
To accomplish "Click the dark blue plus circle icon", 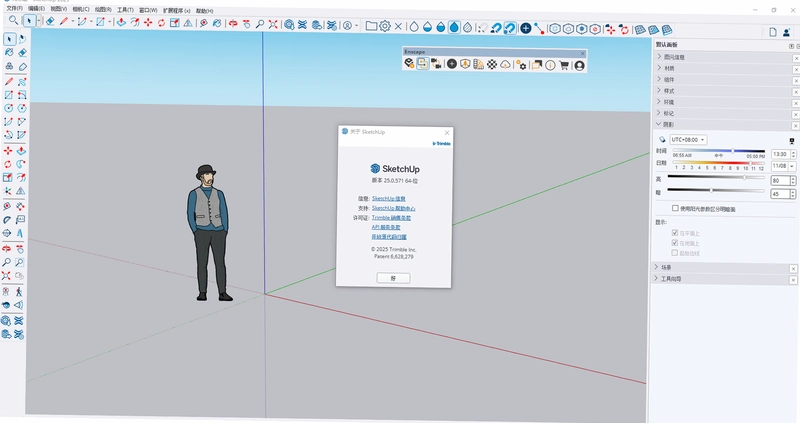I will [x=526, y=28].
